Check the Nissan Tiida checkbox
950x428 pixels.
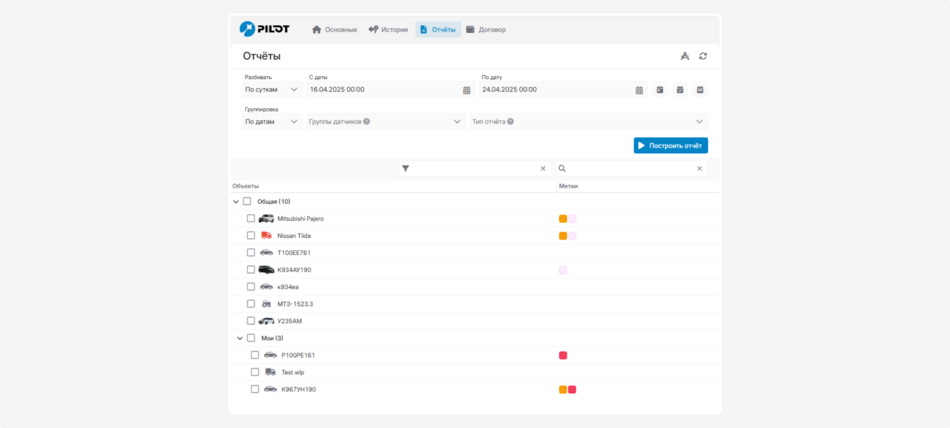pyautogui.click(x=251, y=236)
